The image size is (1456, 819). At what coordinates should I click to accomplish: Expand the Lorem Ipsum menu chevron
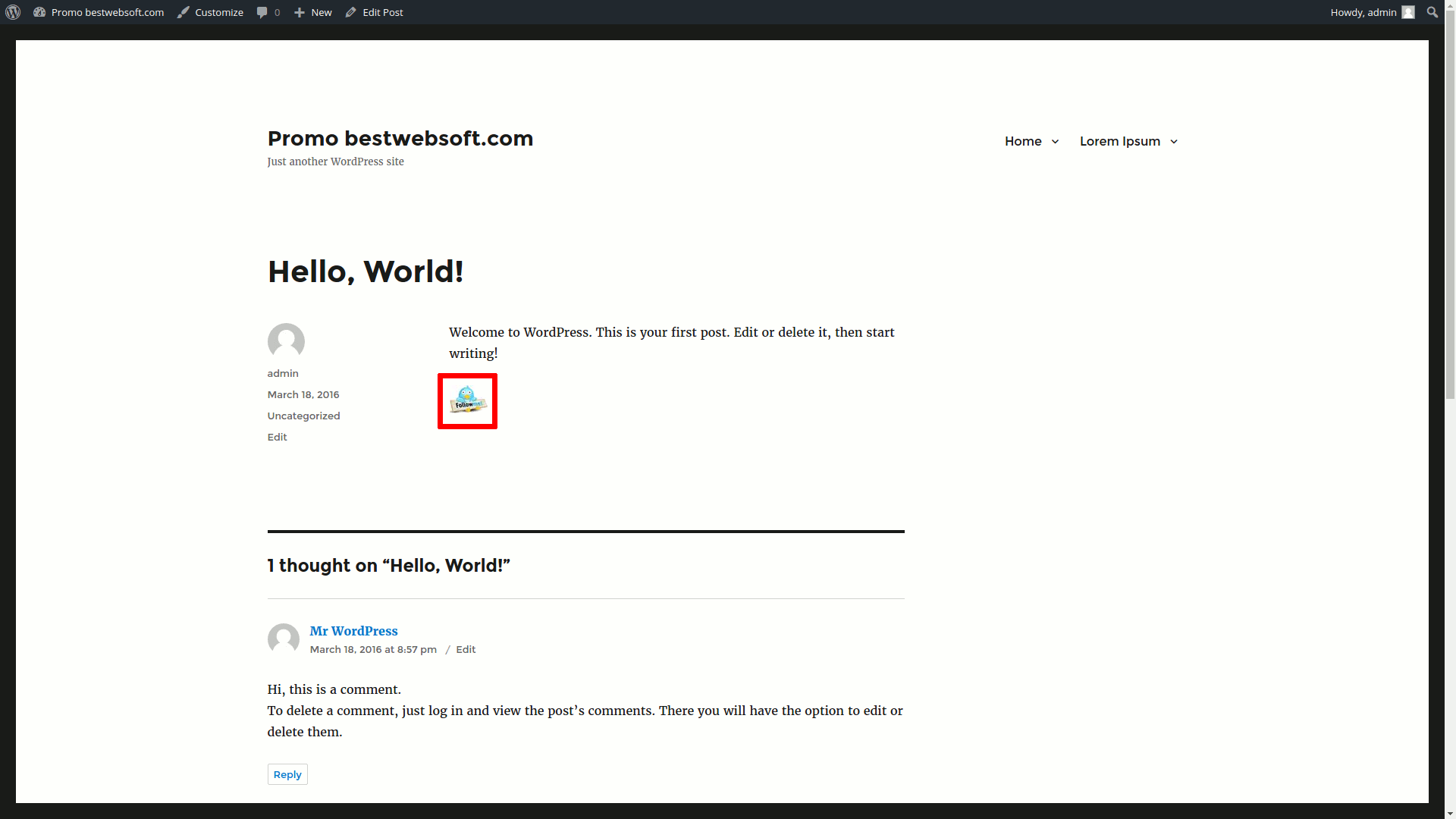(x=1174, y=142)
